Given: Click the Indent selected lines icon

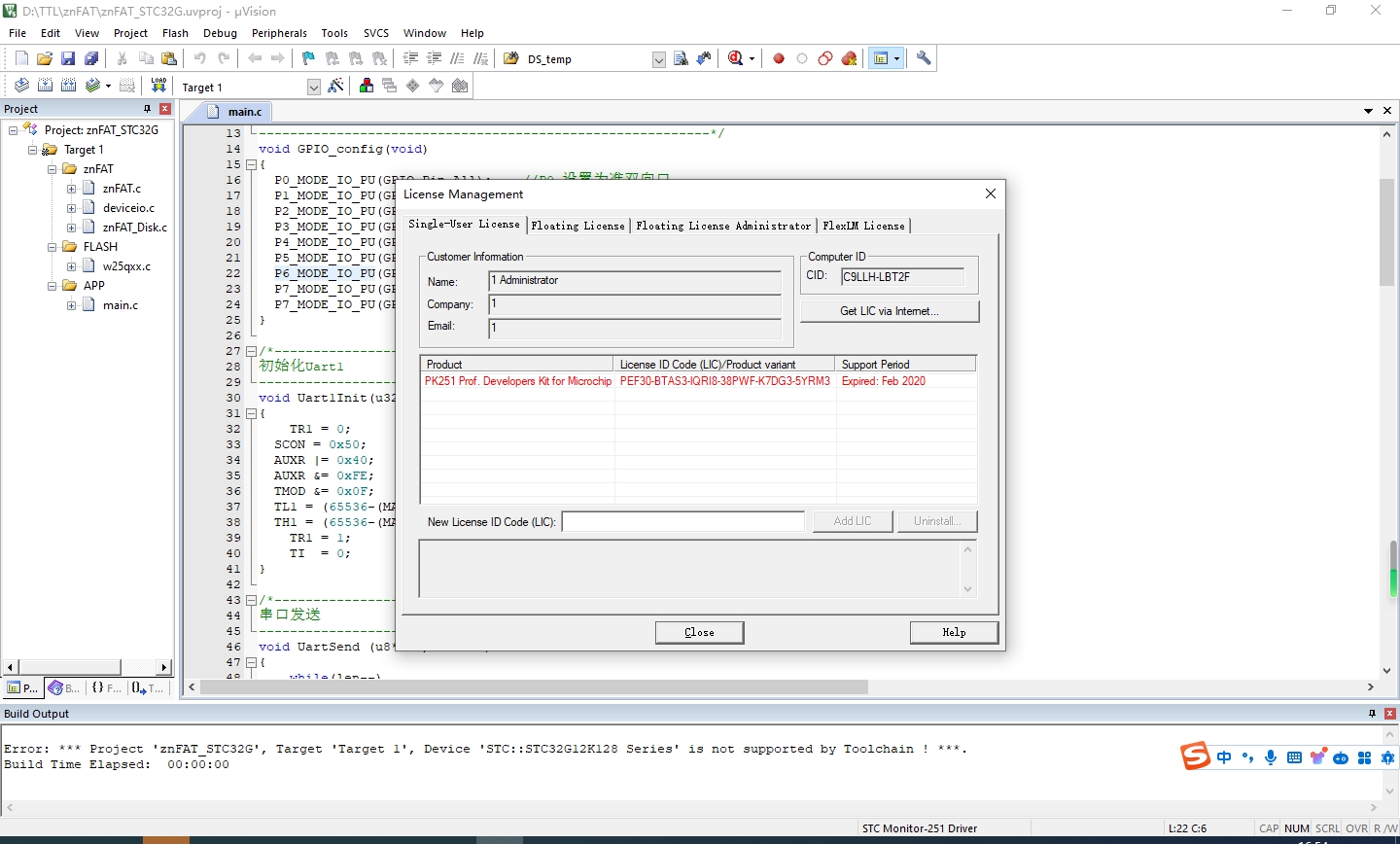Looking at the screenshot, I should point(410,58).
